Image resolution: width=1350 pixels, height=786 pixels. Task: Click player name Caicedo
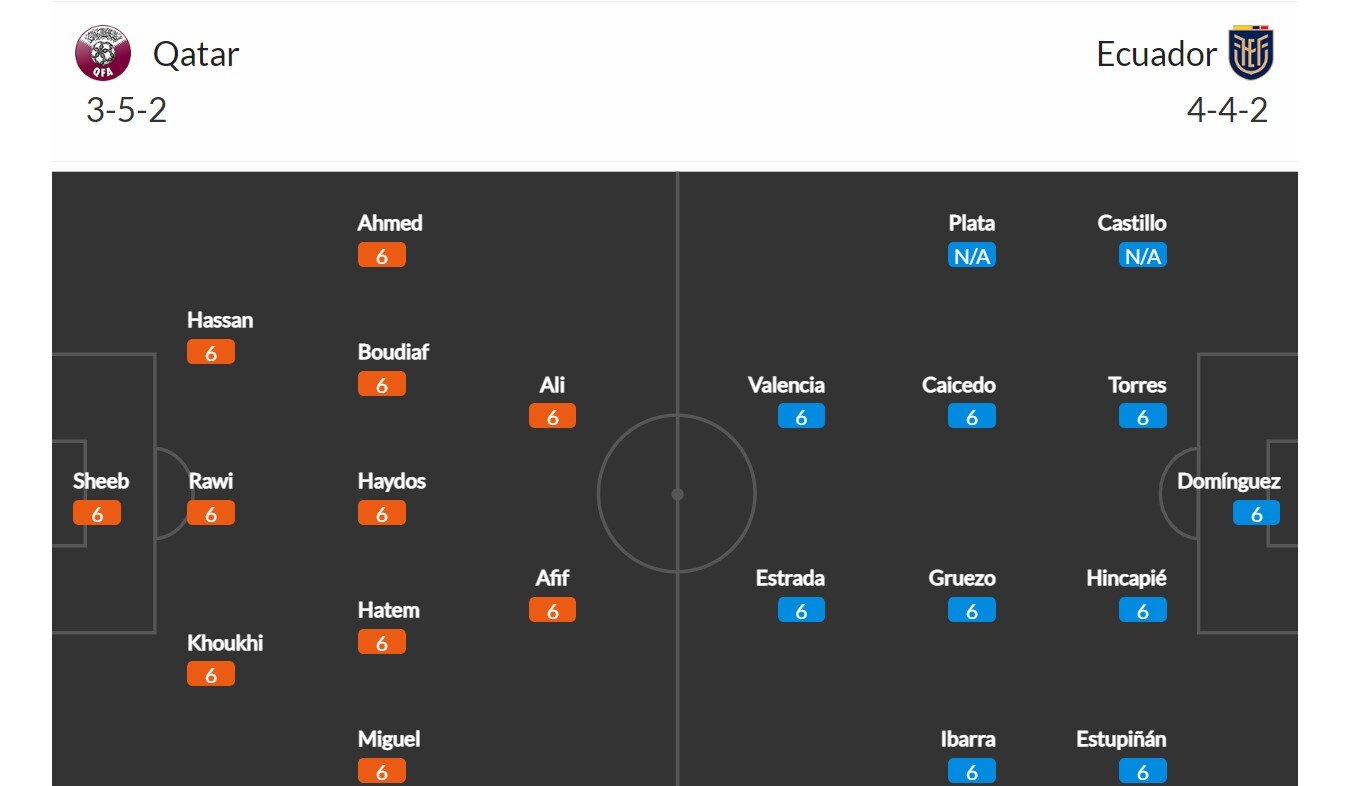click(959, 385)
